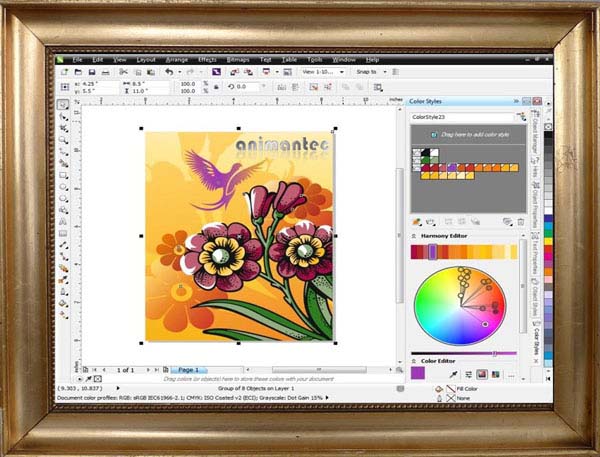Click the delete trash icon in Color Styles
Viewport: 600px width, 457px height.
(520, 221)
